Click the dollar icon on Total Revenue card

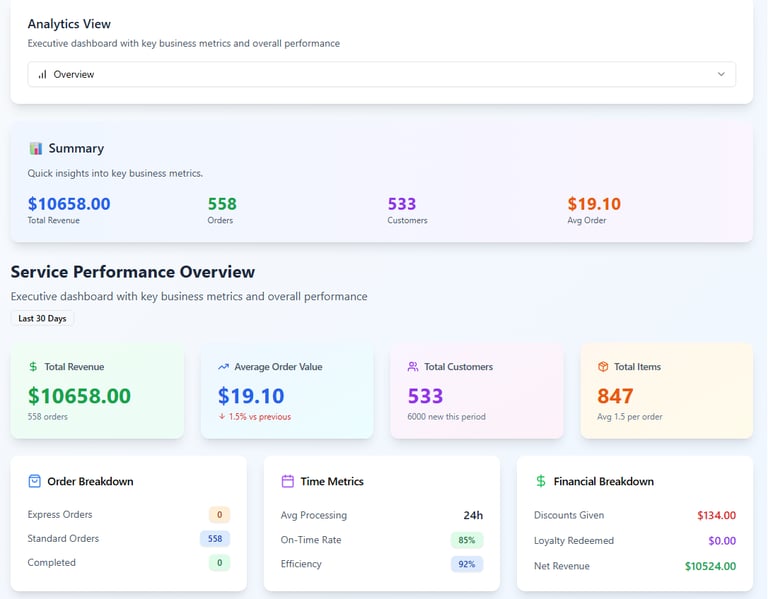pos(34,367)
